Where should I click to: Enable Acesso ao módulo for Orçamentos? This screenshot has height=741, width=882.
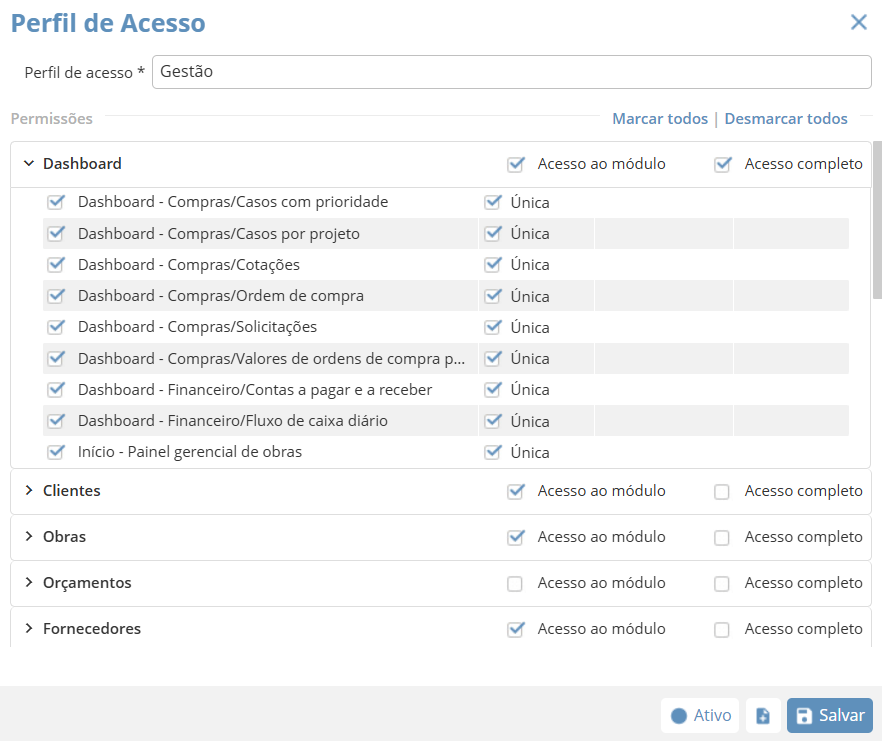pyautogui.click(x=515, y=584)
